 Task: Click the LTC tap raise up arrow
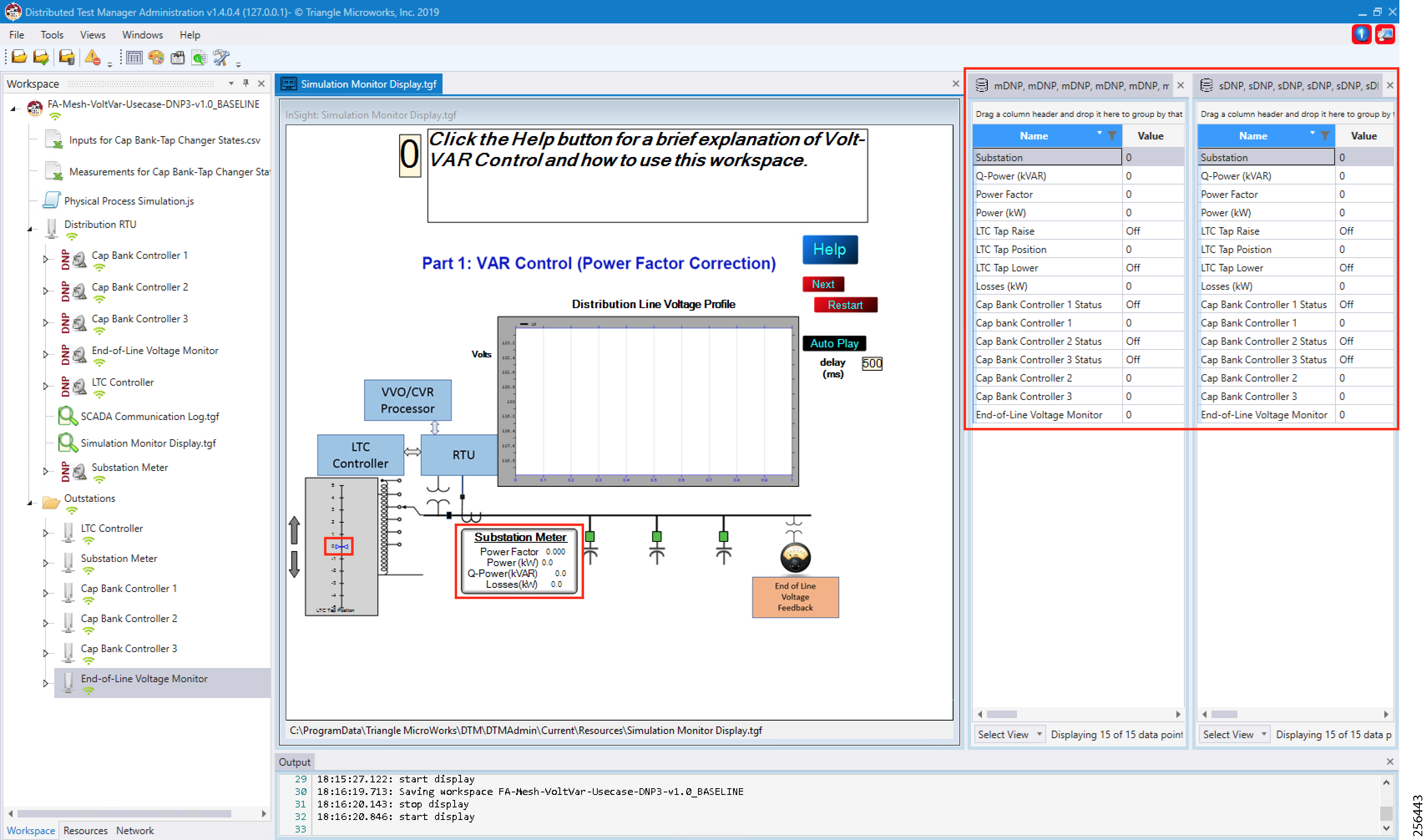(x=294, y=530)
